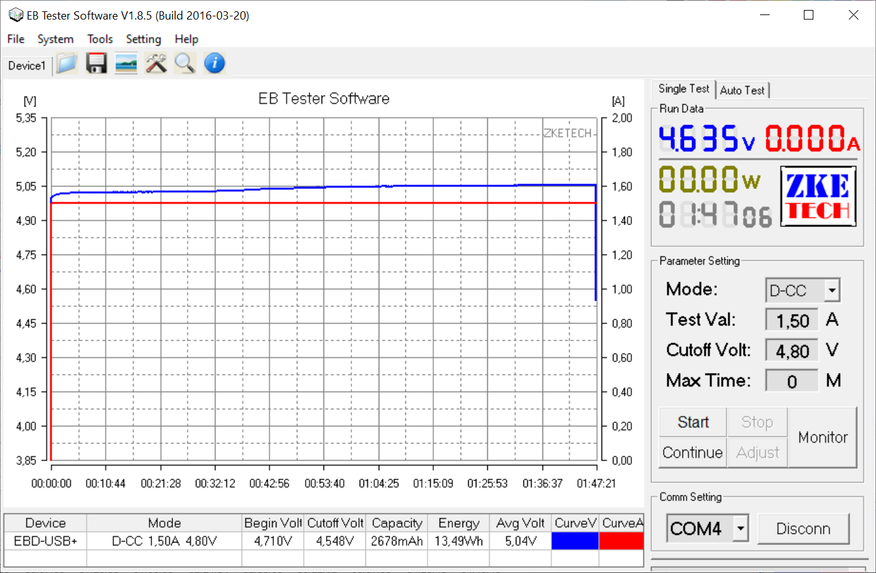Click the Cutoff Volt column header

coord(335,523)
